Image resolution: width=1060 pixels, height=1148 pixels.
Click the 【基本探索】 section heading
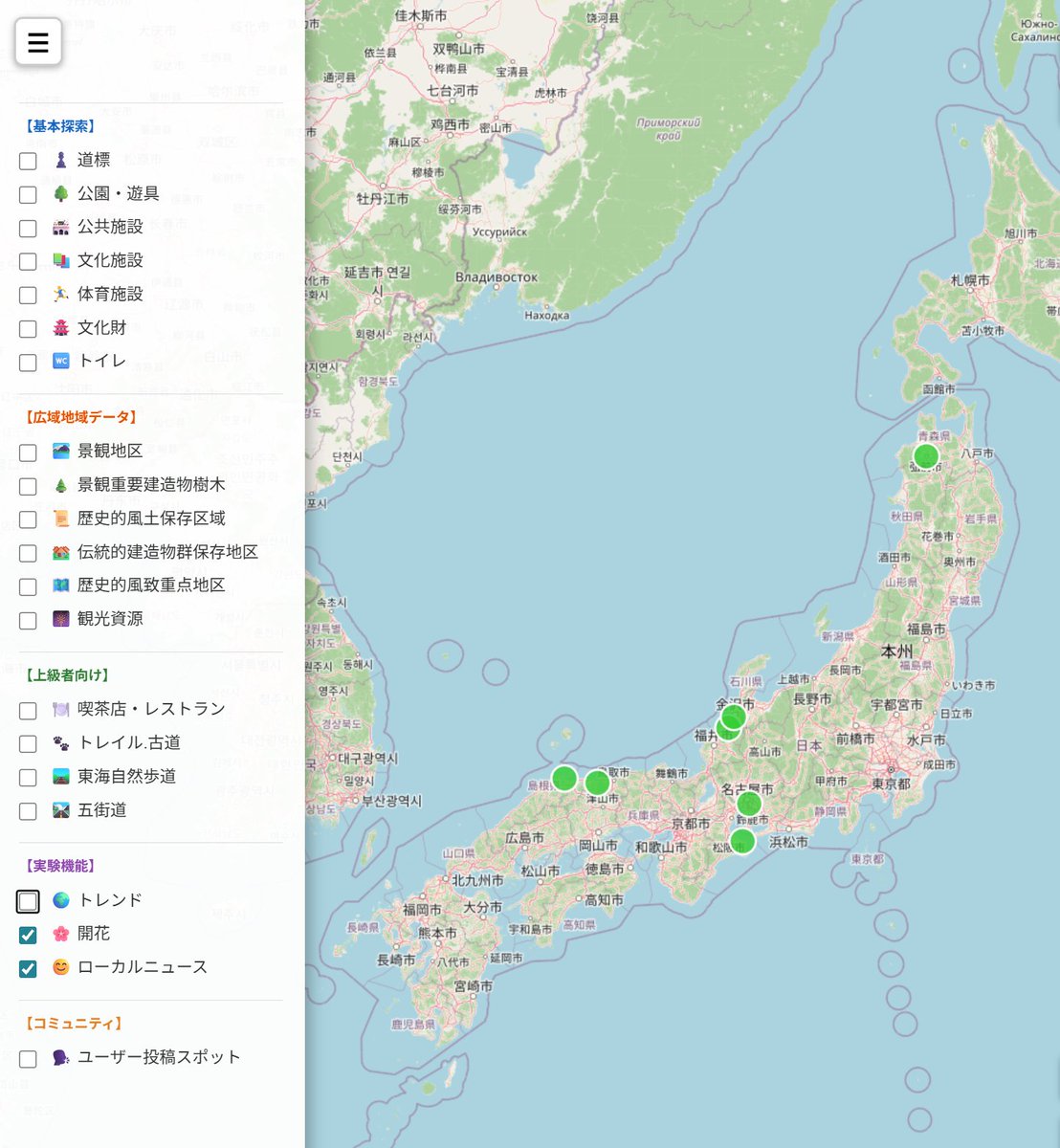tap(60, 126)
